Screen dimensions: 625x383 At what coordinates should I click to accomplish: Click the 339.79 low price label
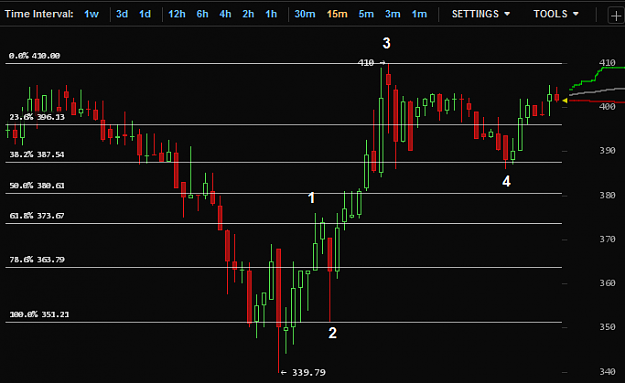point(309,373)
